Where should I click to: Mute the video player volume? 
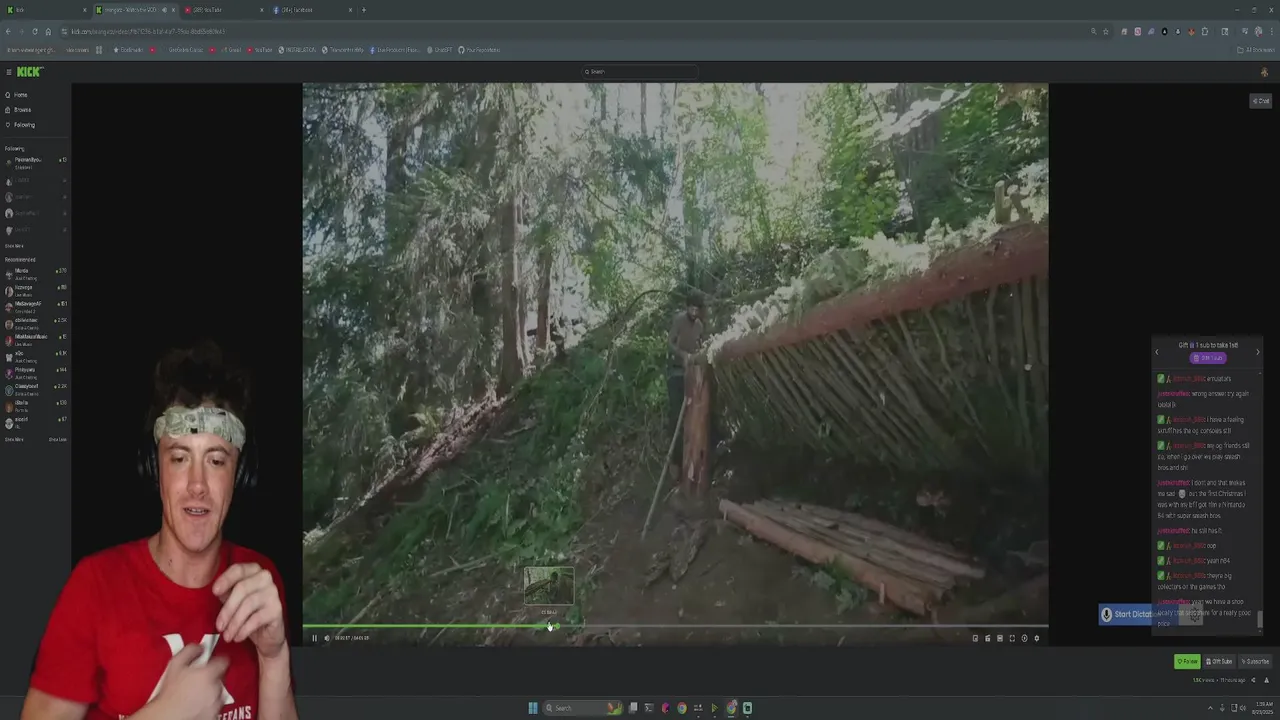pyautogui.click(x=327, y=638)
